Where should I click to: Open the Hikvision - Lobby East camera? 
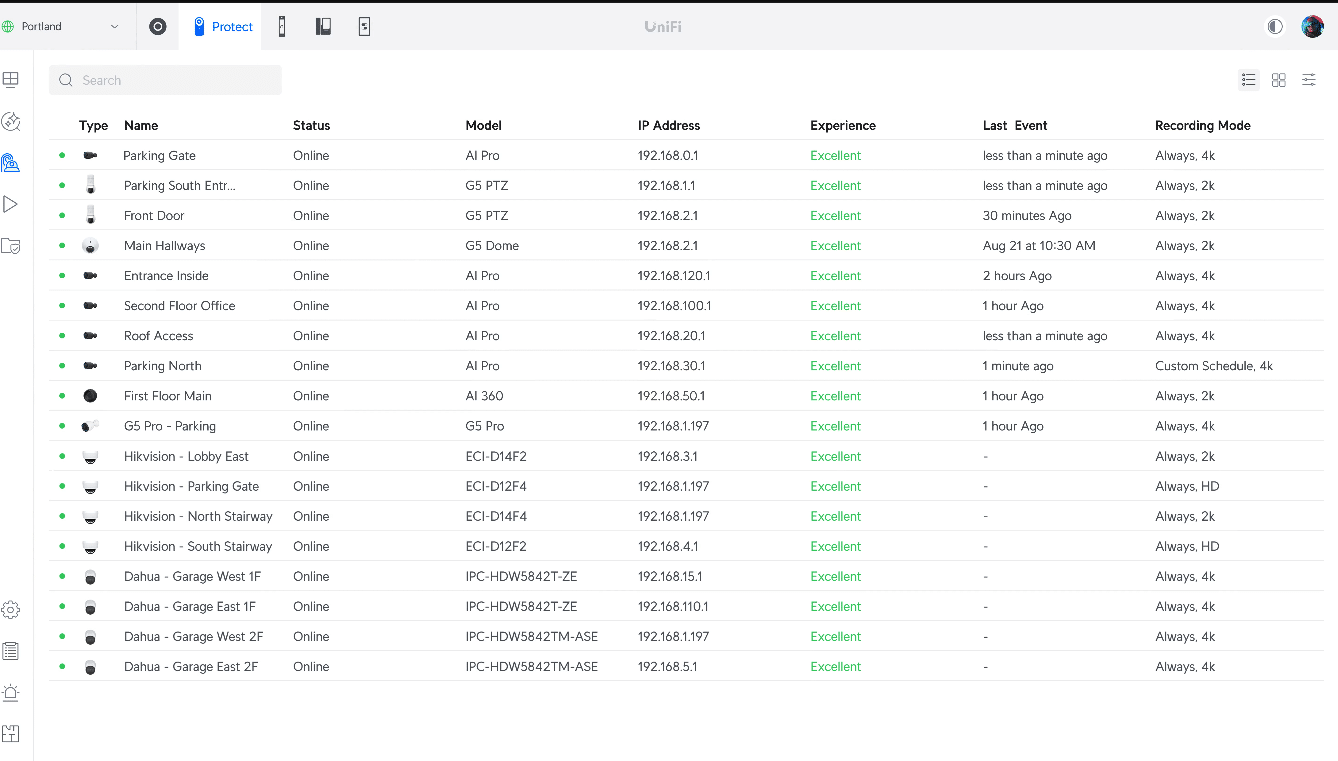point(186,457)
